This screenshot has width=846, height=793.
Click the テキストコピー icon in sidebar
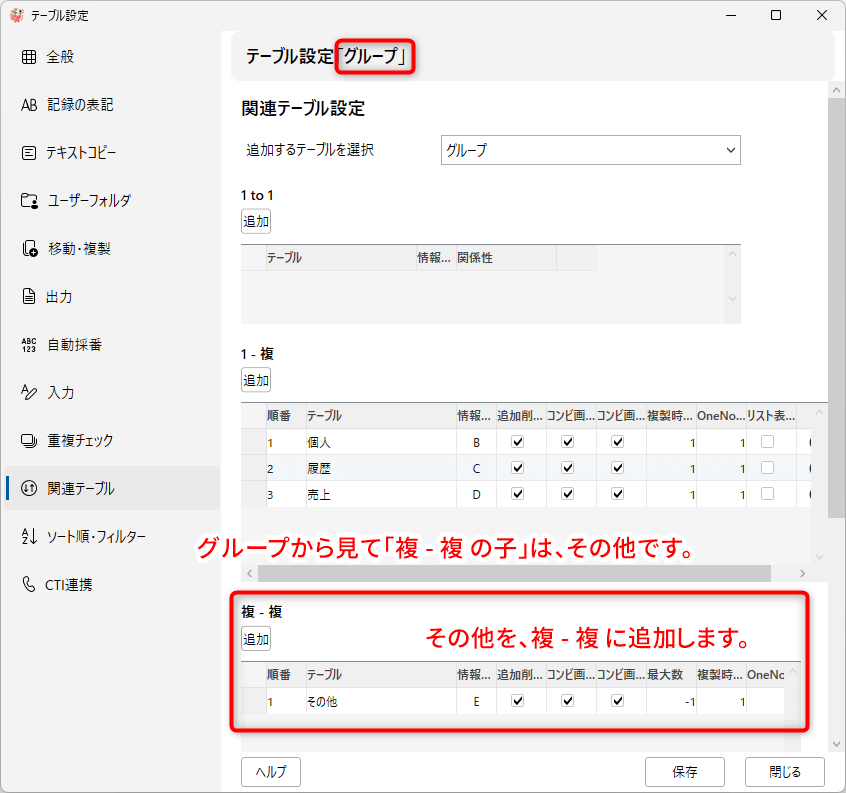click(x=29, y=153)
